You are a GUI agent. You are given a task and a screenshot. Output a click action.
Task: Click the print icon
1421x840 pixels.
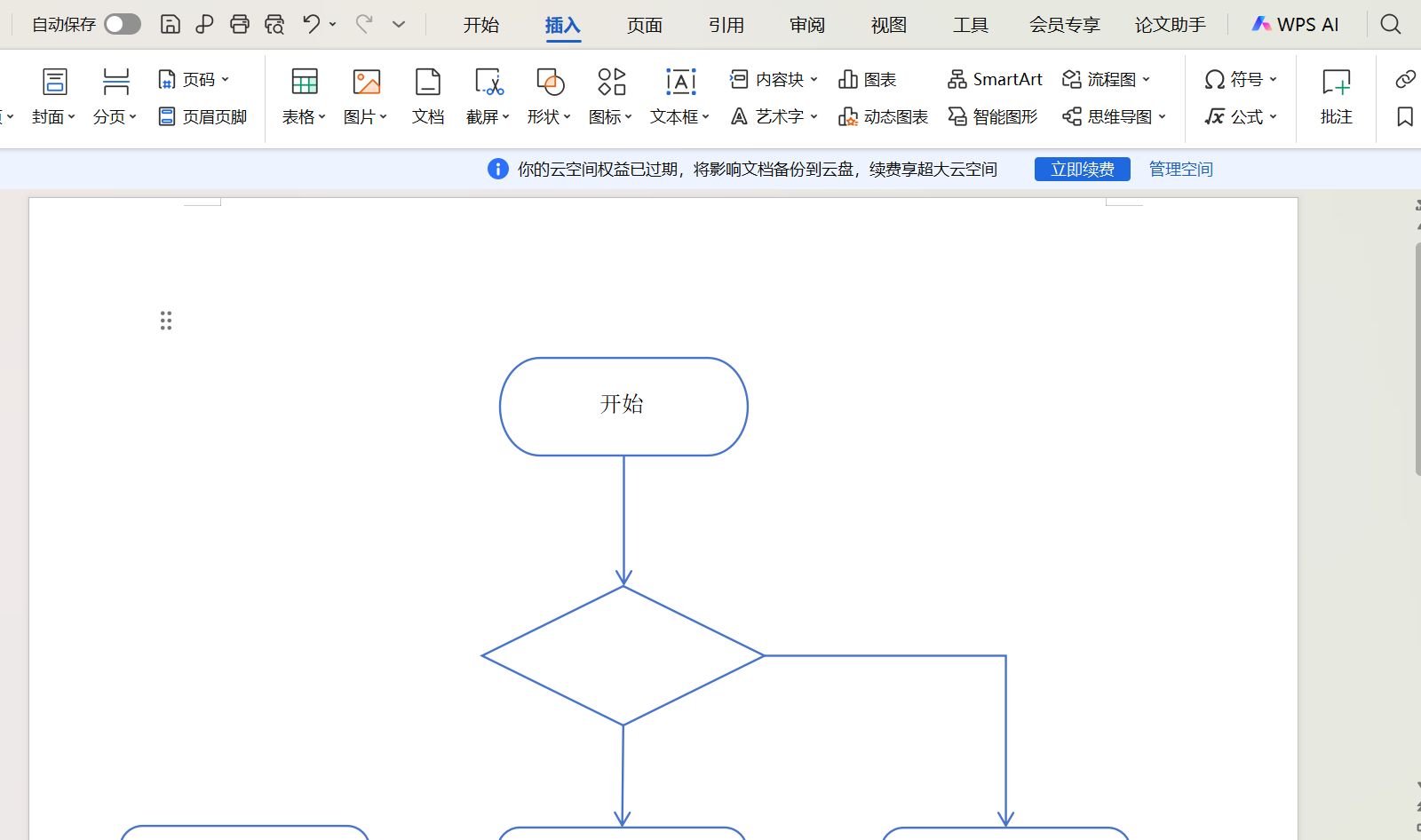point(239,24)
